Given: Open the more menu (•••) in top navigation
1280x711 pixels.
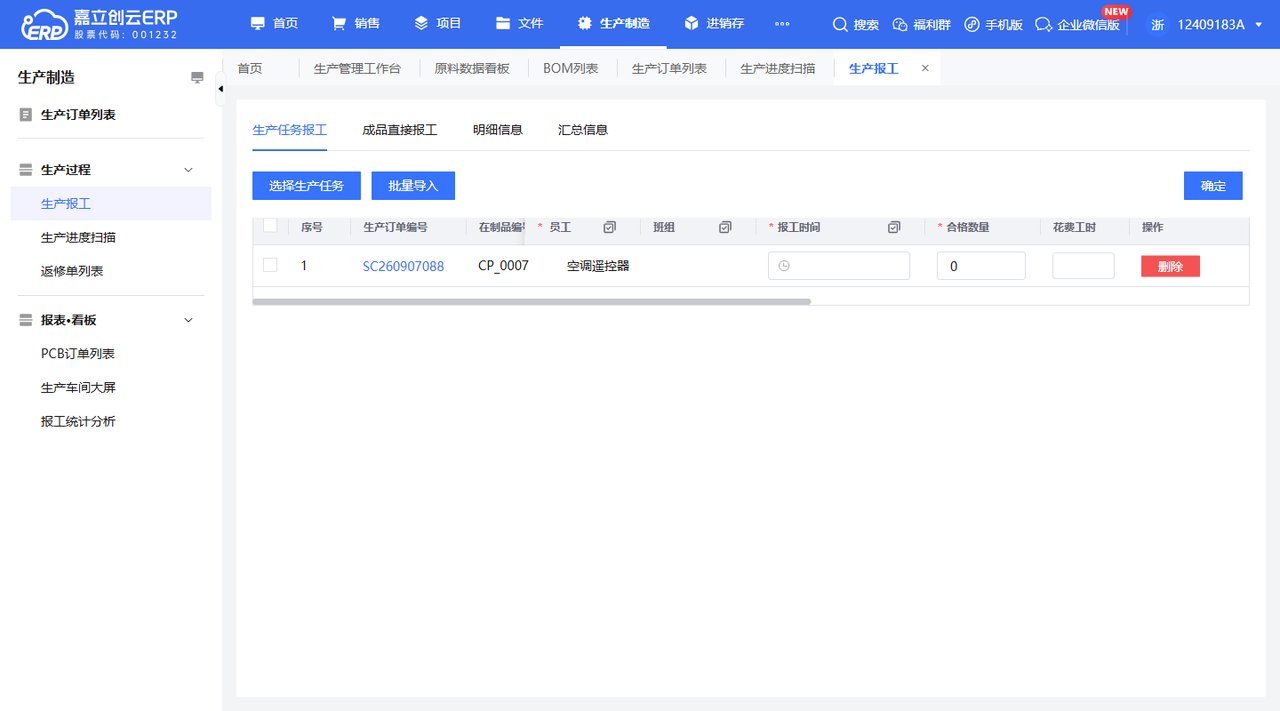Looking at the screenshot, I should point(782,24).
